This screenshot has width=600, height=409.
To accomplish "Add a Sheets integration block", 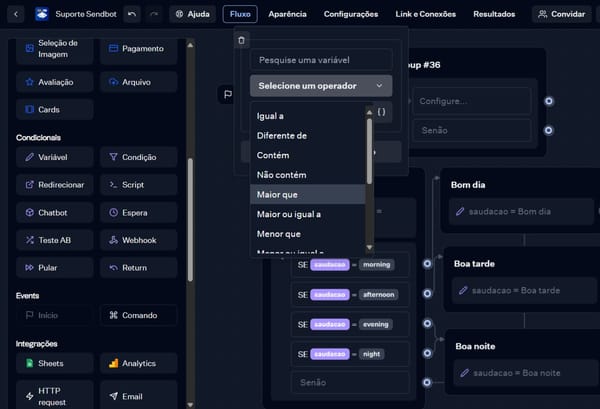I will 55,363.
